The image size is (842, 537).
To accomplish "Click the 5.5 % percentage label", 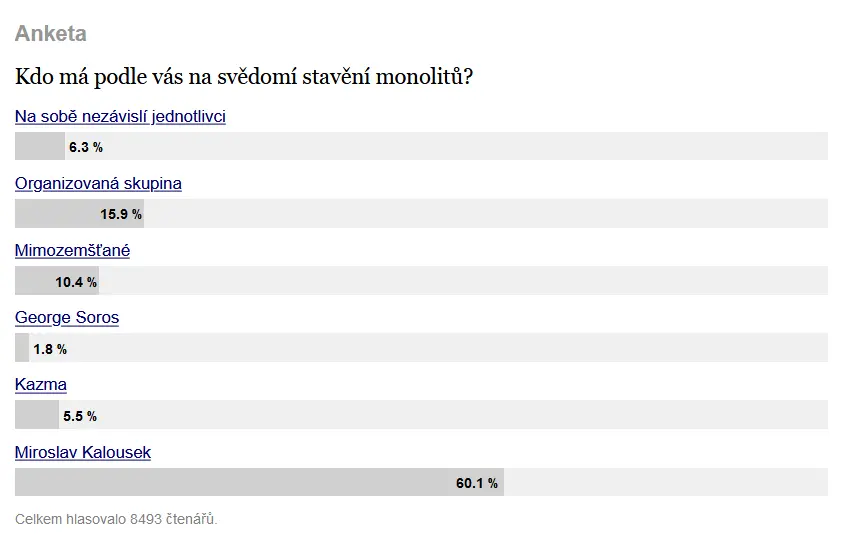I will click(x=80, y=416).
